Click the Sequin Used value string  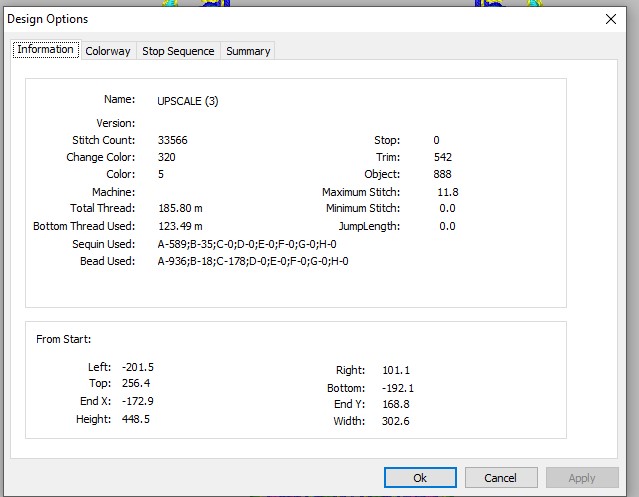tap(247, 244)
